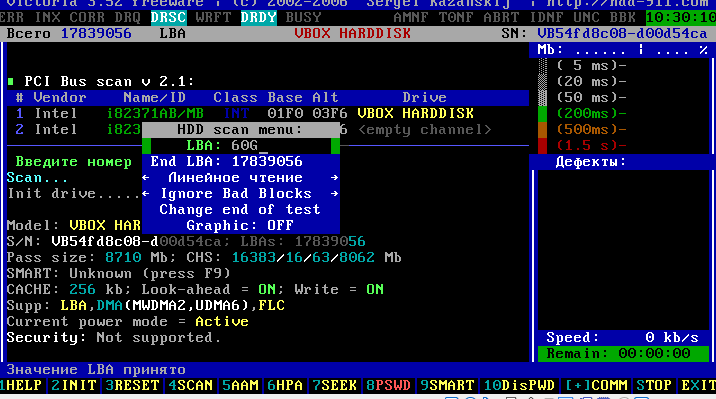Run 7SEEK from the function bar
Viewport: 716px width, 399px height.
(334, 385)
